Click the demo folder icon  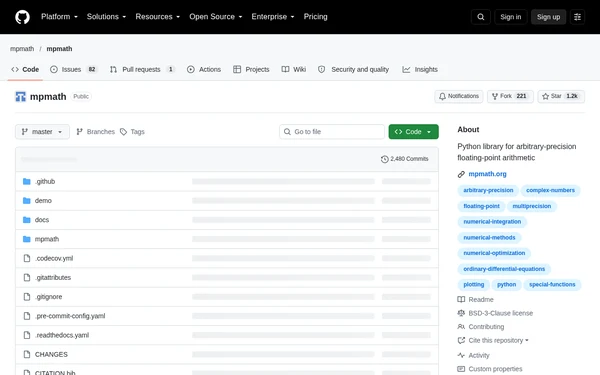[26, 201]
